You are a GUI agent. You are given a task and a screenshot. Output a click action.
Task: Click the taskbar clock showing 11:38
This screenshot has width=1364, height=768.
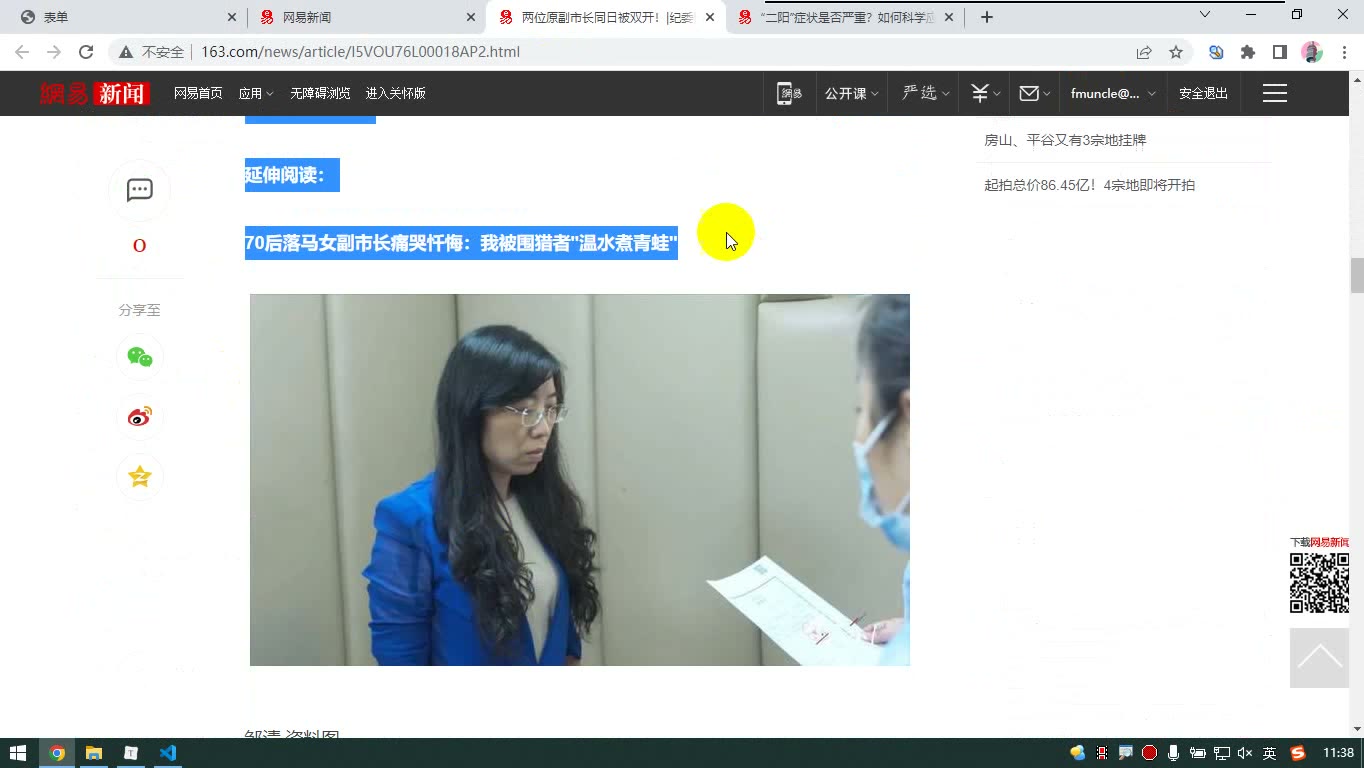[1338, 753]
